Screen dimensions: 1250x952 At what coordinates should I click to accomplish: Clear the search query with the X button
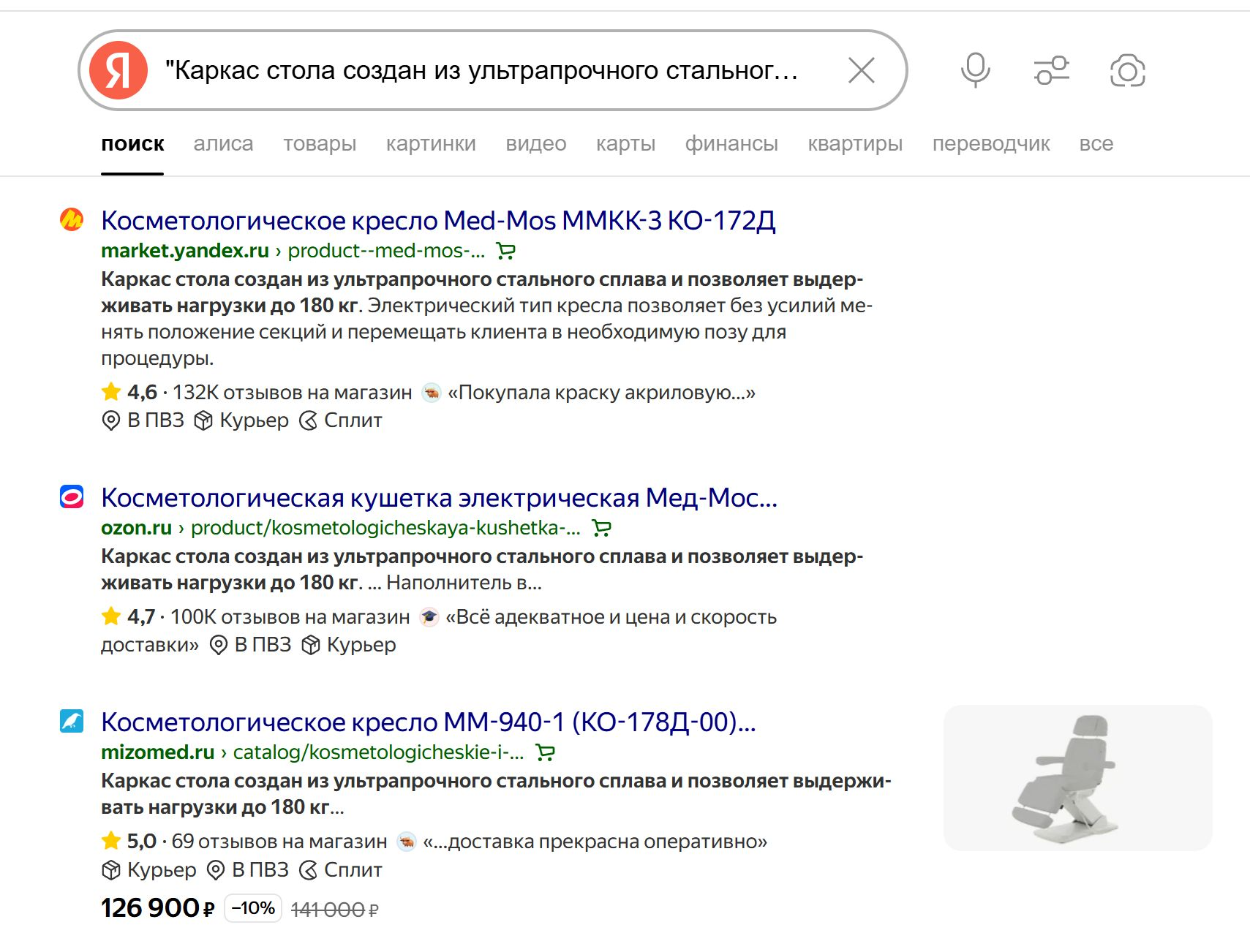tap(862, 69)
